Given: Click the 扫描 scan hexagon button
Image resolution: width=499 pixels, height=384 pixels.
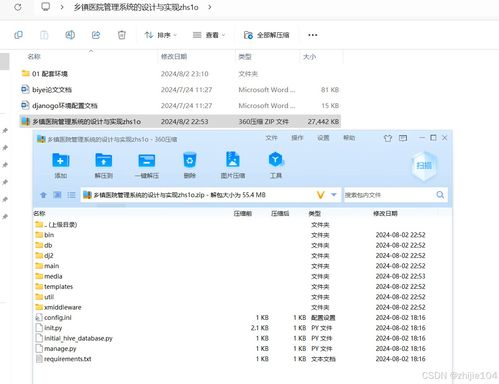Looking at the screenshot, I should [424, 165].
